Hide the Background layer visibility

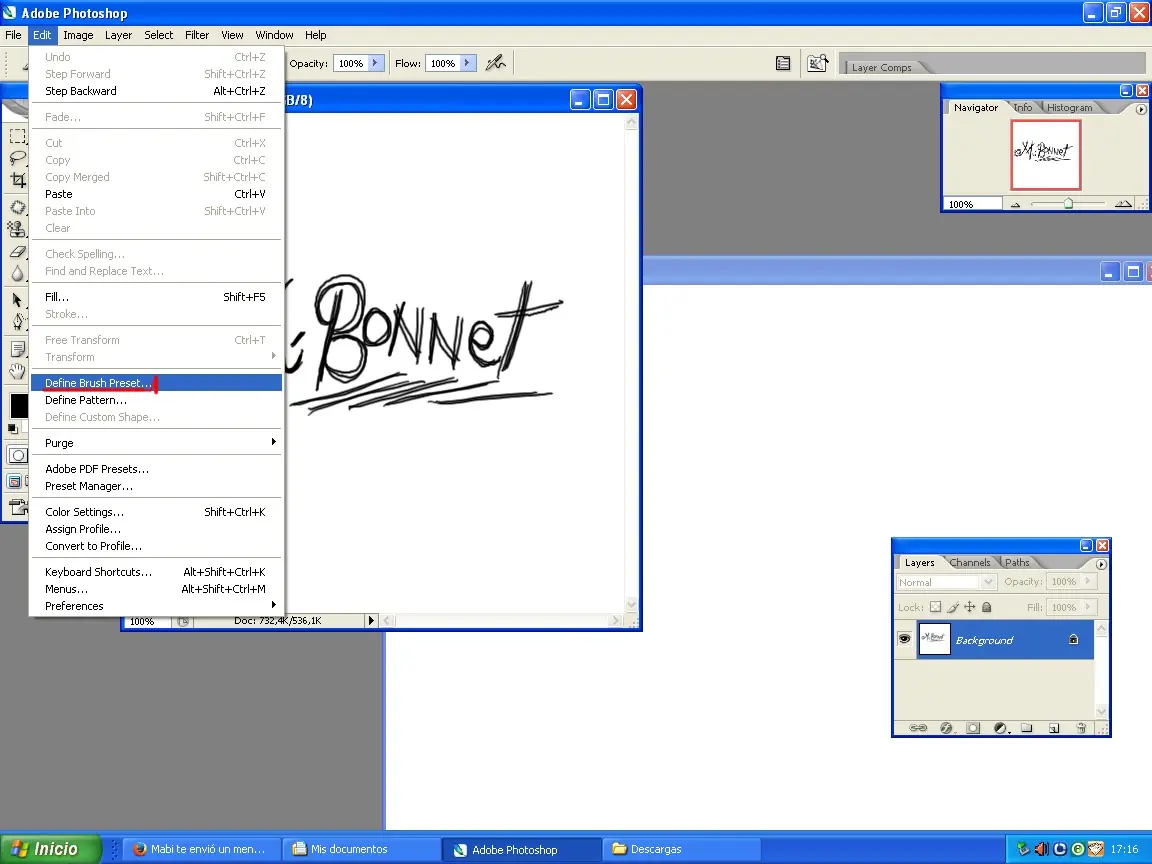click(905, 639)
